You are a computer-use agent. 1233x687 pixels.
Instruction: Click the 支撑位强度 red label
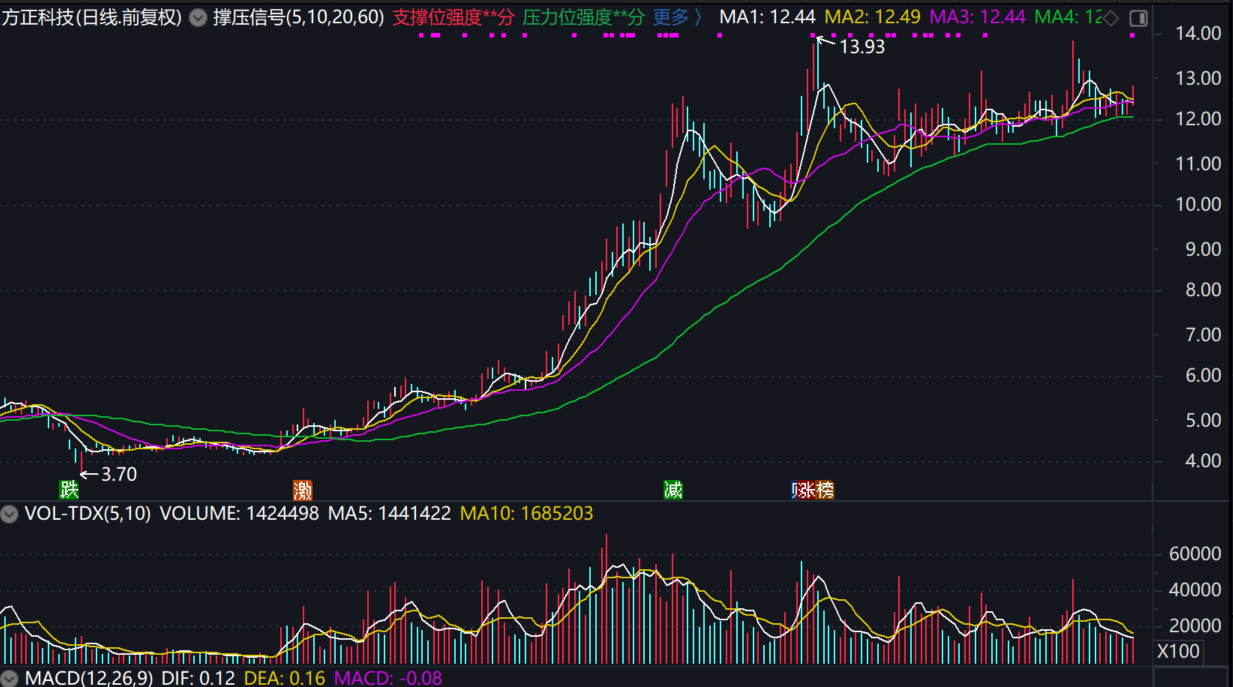pyautogui.click(x=453, y=17)
